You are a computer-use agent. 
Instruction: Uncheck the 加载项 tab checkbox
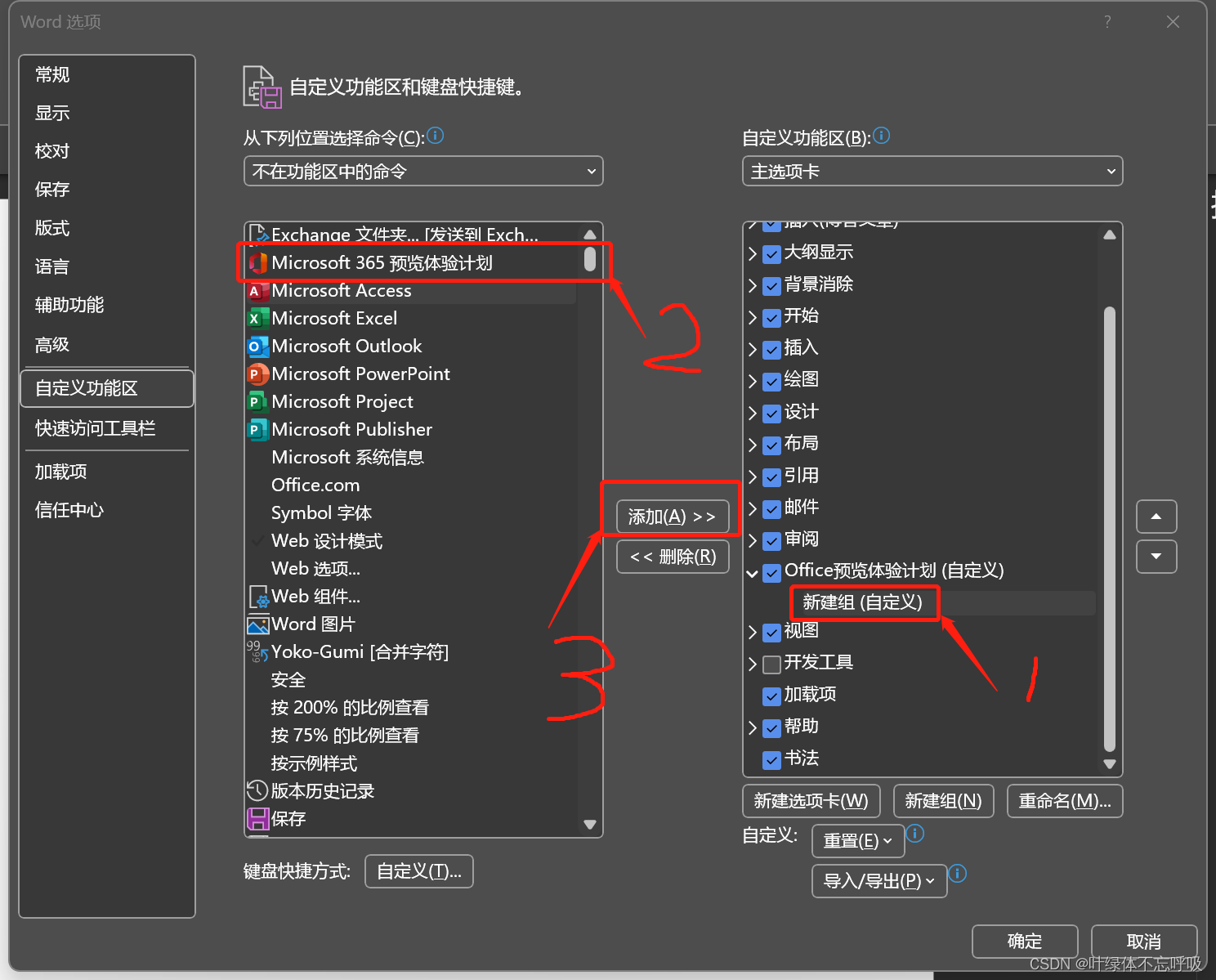coord(771,696)
